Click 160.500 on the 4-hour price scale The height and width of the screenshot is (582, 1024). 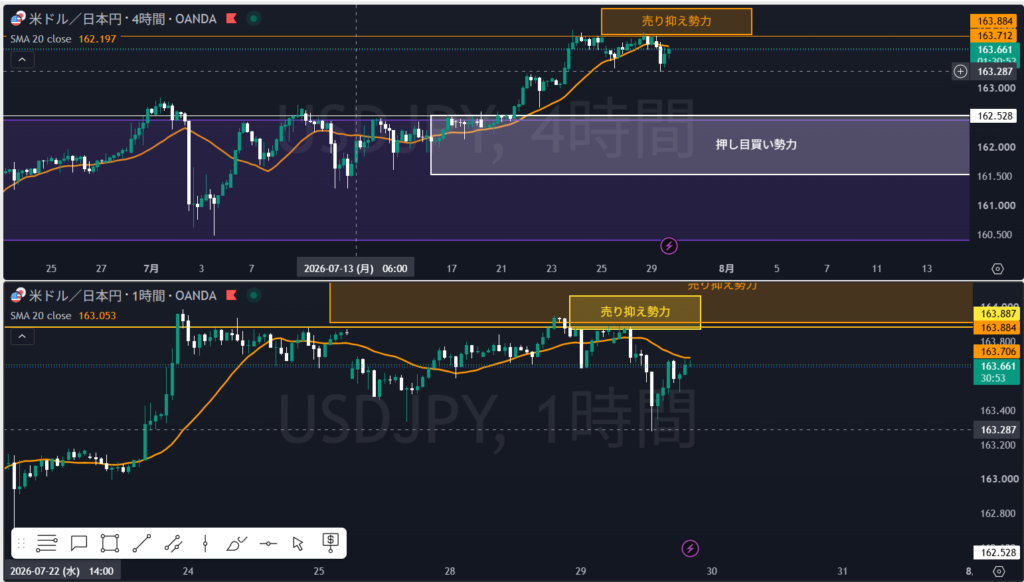point(996,234)
